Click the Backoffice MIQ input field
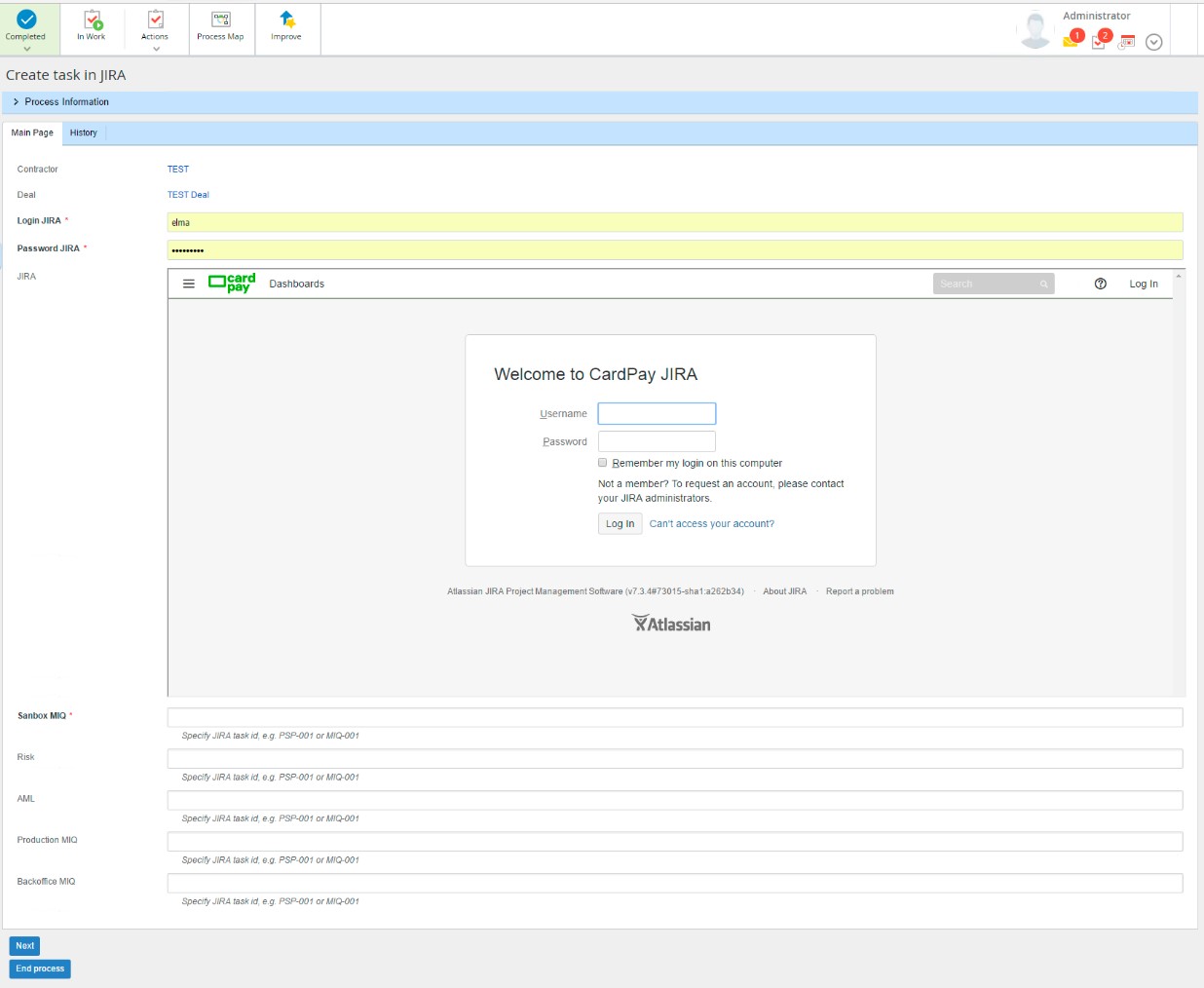Image resolution: width=1204 pixels, height=988 pixels. [x=675, y=883]
